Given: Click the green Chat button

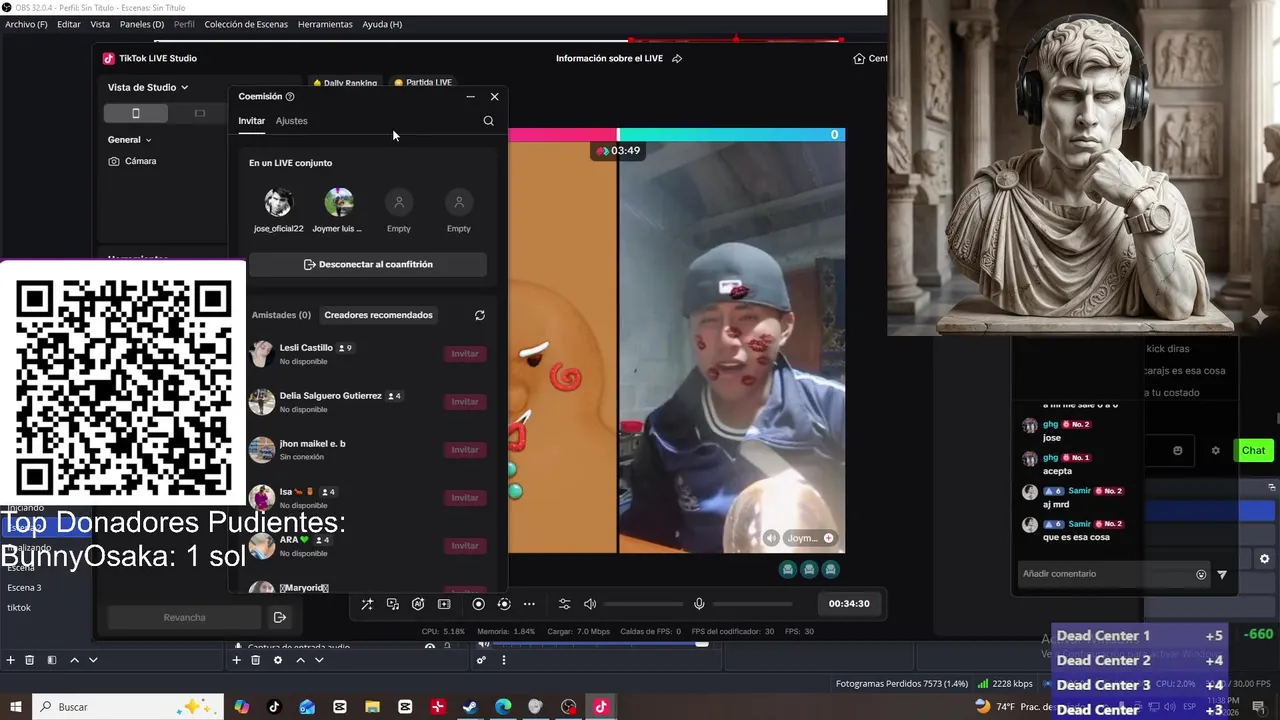Looking at the screenshot, I should click(1253, 450).
